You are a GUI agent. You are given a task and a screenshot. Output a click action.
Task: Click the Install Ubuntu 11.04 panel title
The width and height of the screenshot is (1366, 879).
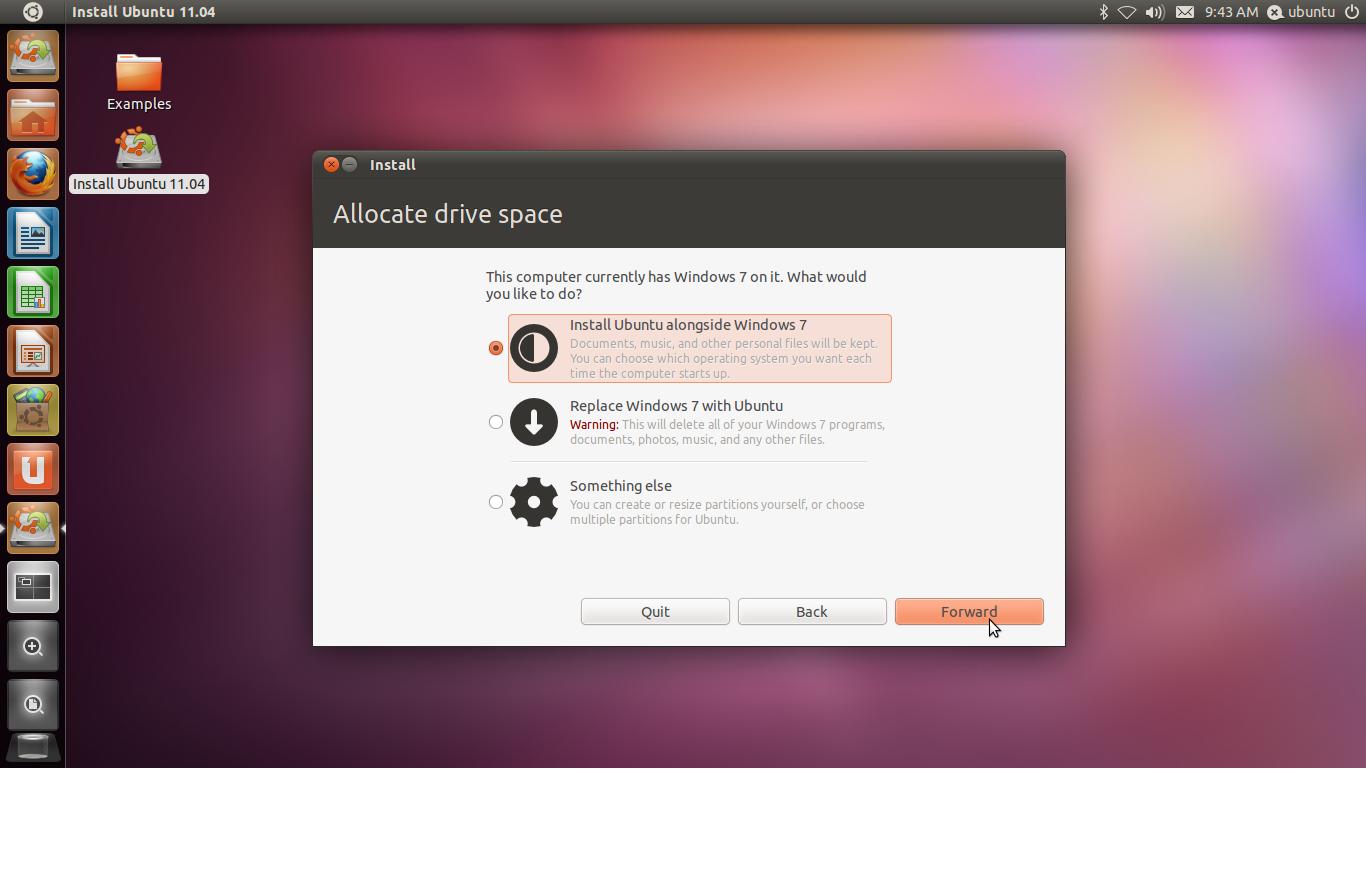144,12
